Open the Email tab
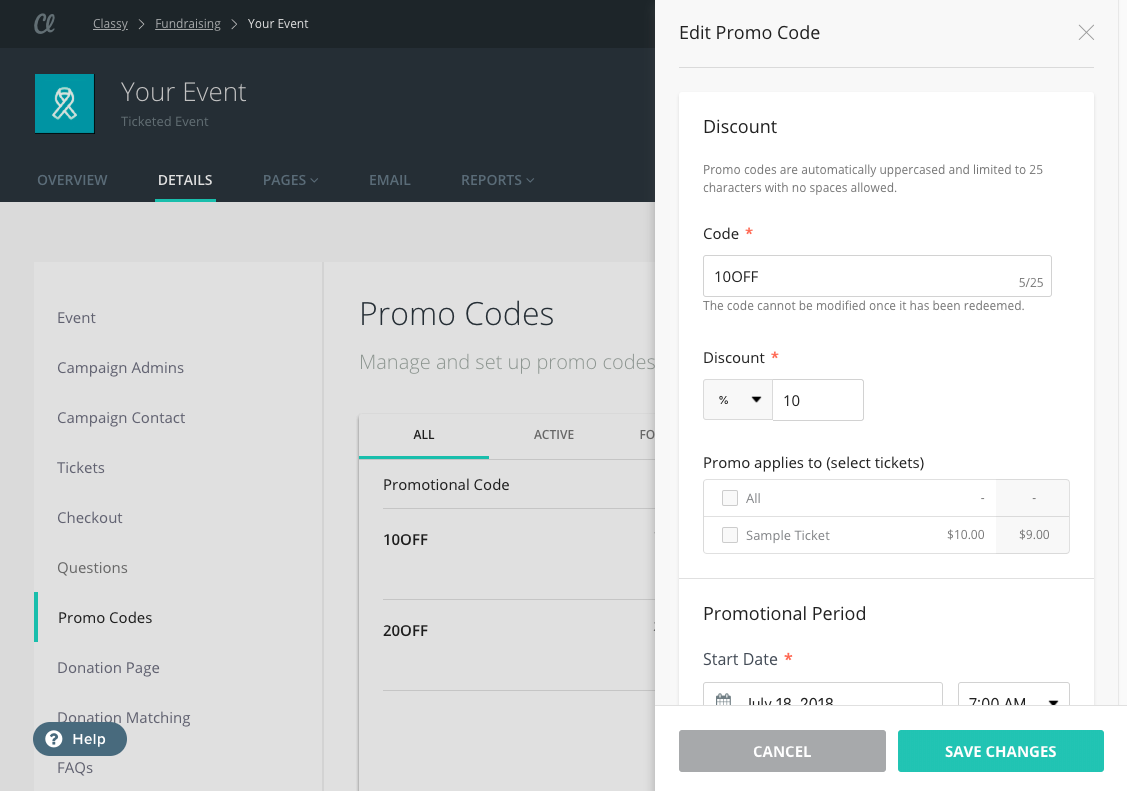1127x791 pixels. (x=389, y=180)
